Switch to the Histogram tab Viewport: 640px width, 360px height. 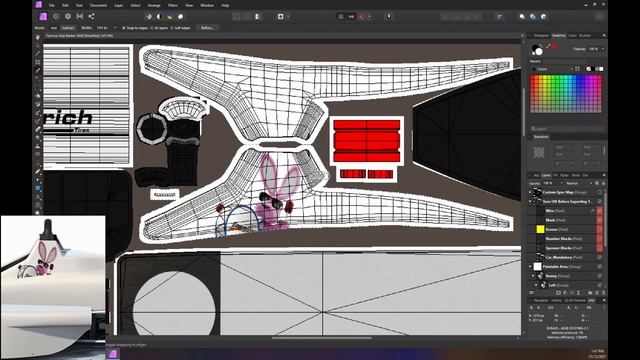(x=541, y=36)
